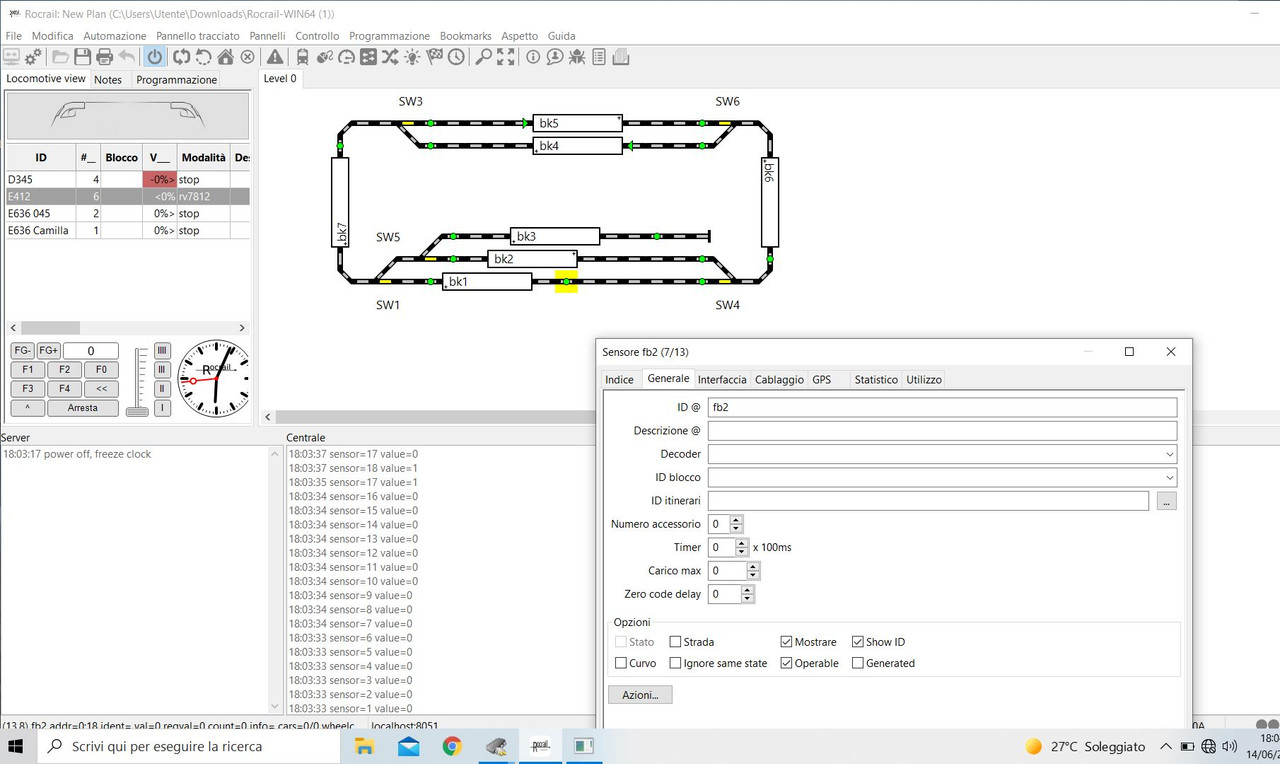Toggle track power on/off toolbar icon
The width and height of the screenshot is (1280, 764).
click(x=155, y=57)
